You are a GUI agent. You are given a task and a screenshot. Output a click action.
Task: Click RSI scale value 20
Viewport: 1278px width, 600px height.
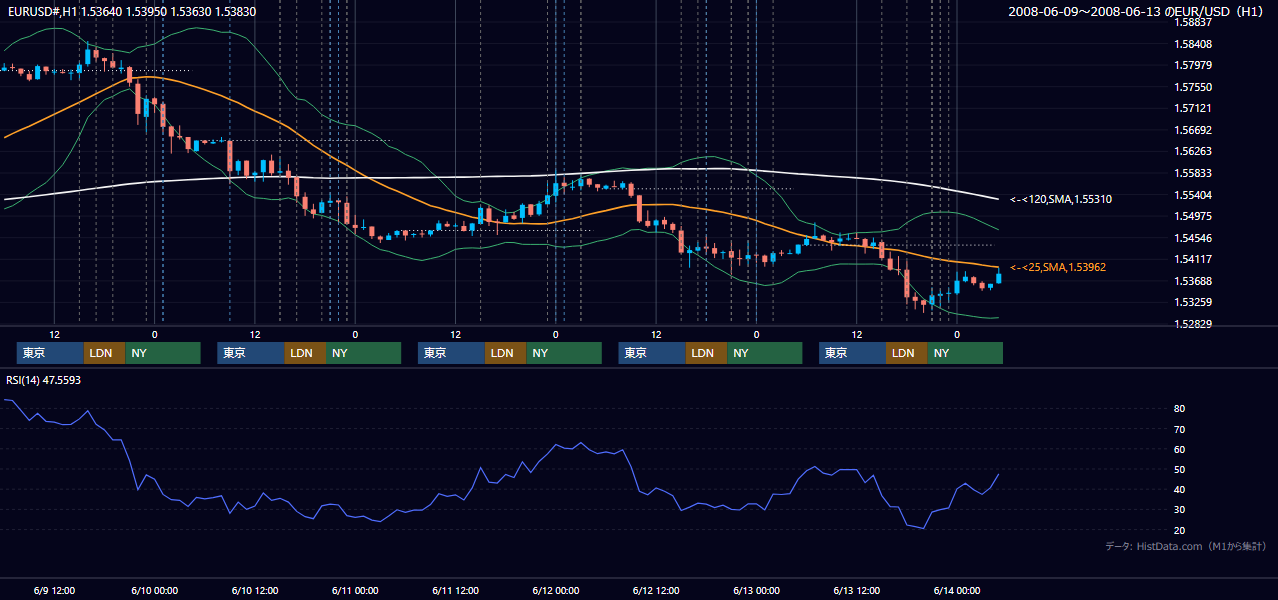point(1180,530)
